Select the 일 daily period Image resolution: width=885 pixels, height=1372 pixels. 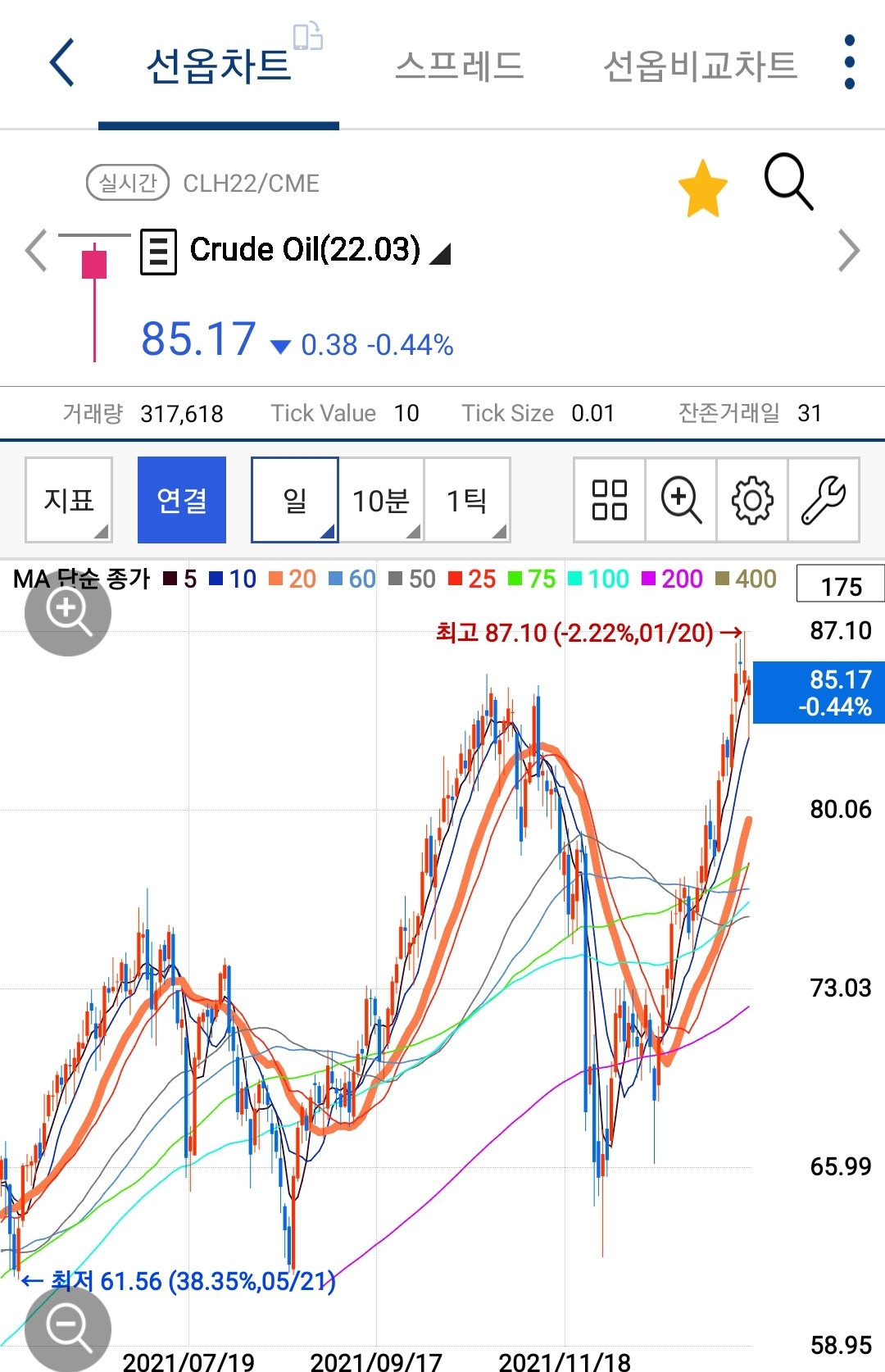pyautogui.click(x=295, y=500)
